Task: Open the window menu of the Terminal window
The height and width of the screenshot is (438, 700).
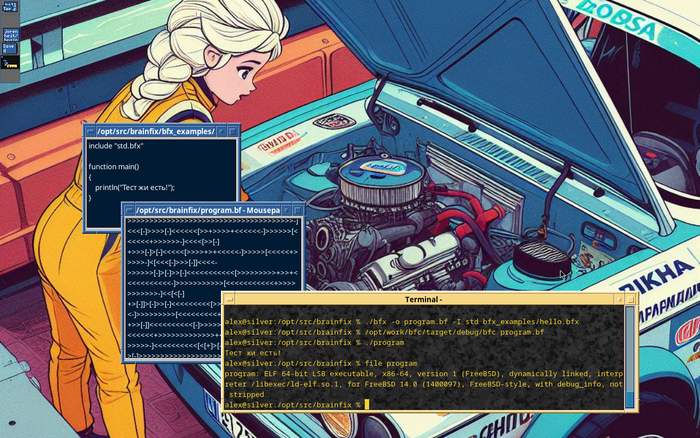Action: [x=229, y=299]
